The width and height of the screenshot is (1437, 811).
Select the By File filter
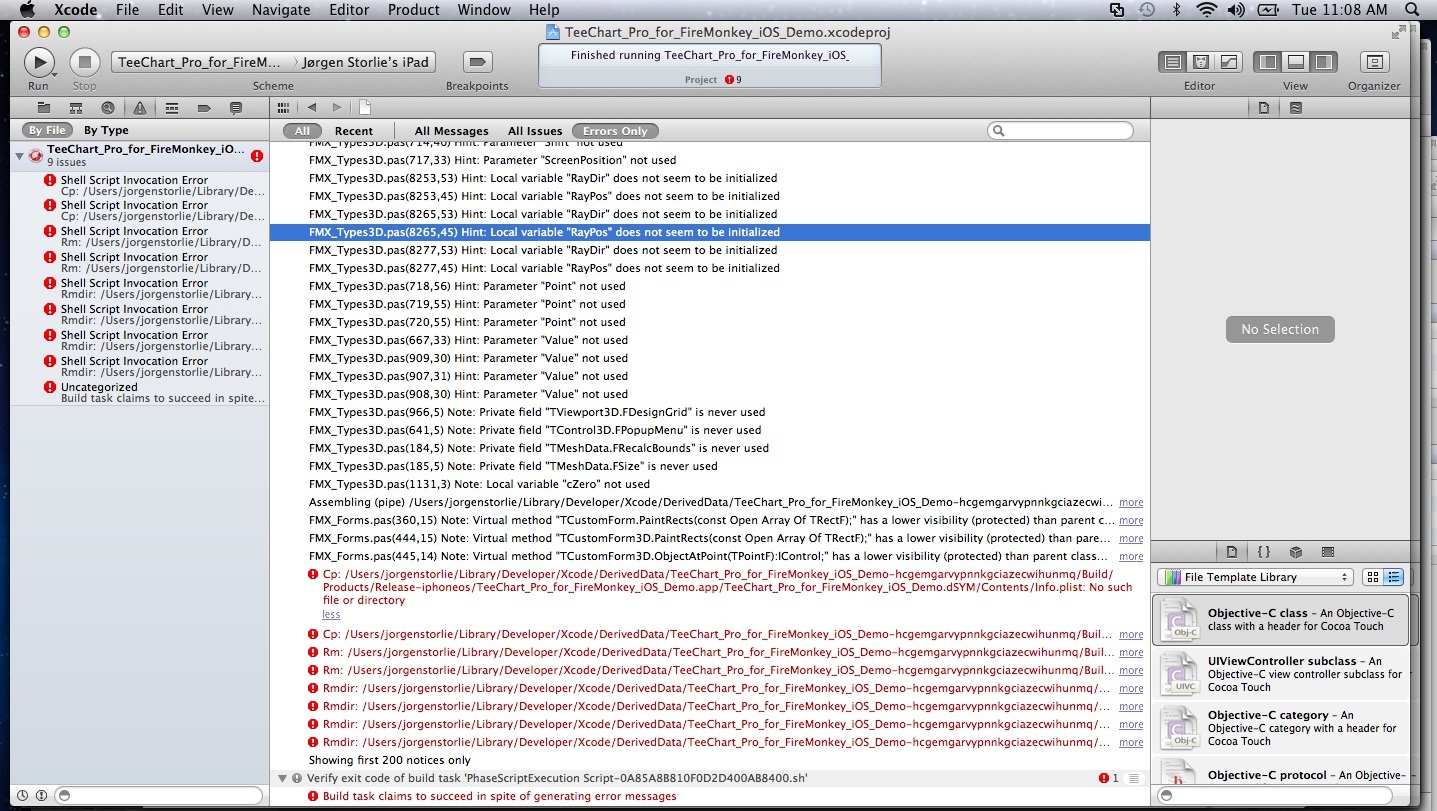coord(47,130)
